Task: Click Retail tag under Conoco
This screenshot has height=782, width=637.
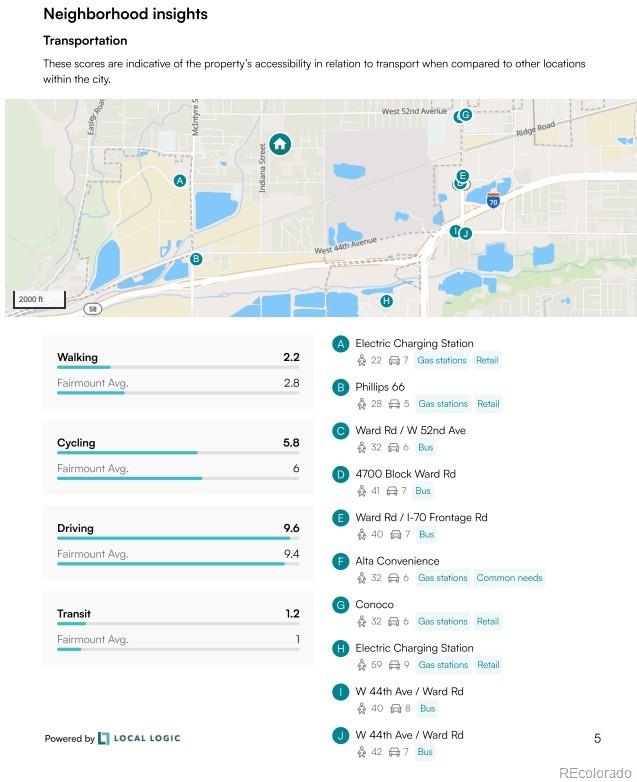Action: [x=487, y=621]
